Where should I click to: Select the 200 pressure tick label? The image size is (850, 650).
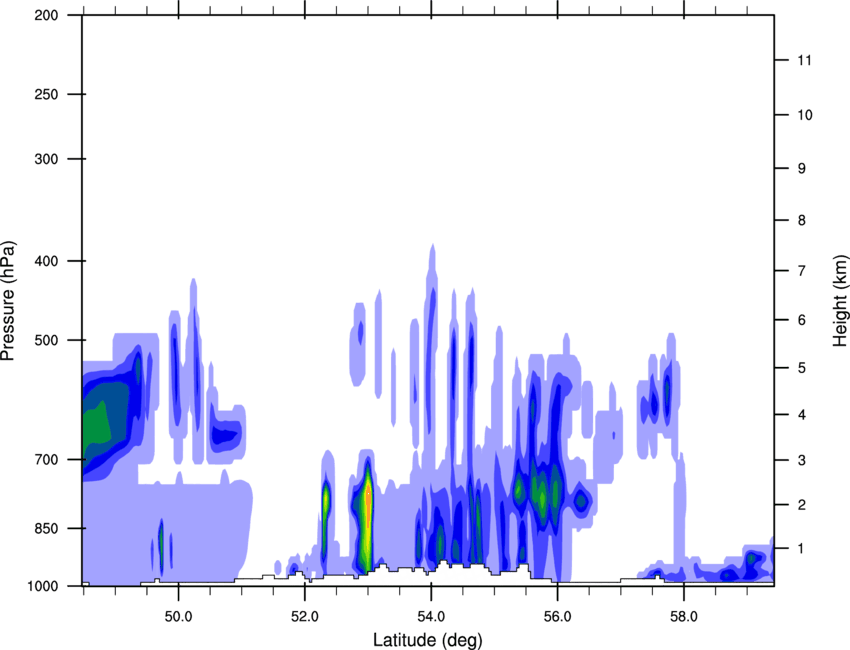click(46, 15)
